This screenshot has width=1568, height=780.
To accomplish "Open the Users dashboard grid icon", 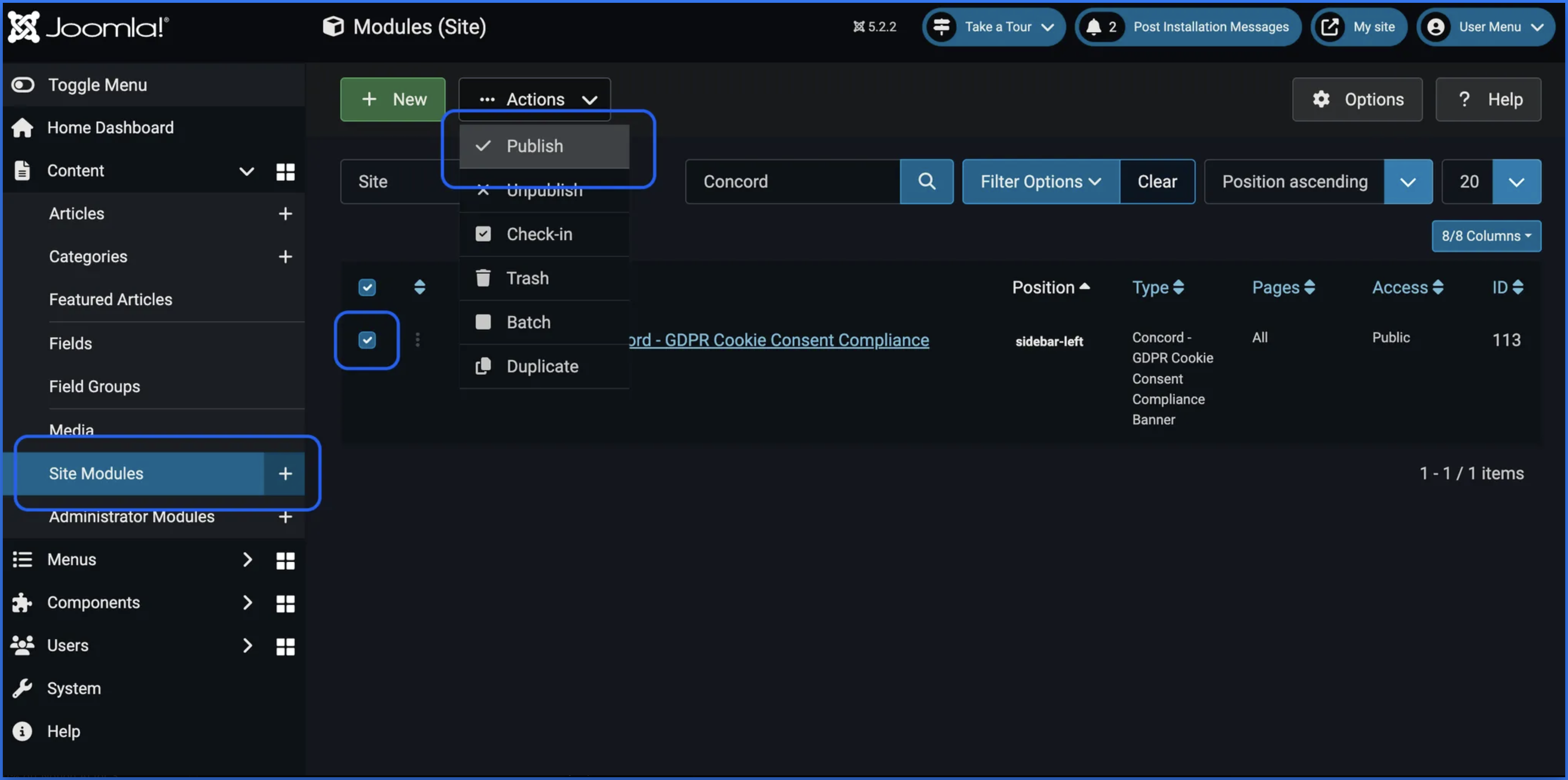I will [286, 646].
